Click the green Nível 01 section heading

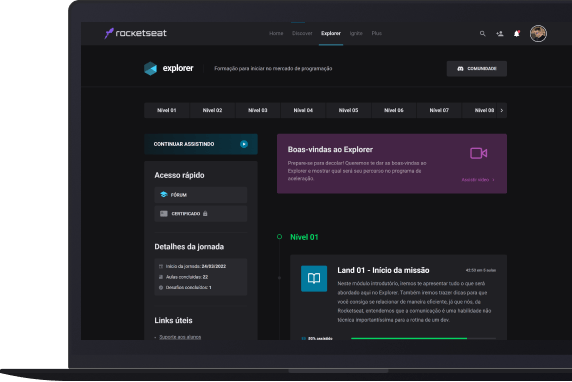(304, 237)
